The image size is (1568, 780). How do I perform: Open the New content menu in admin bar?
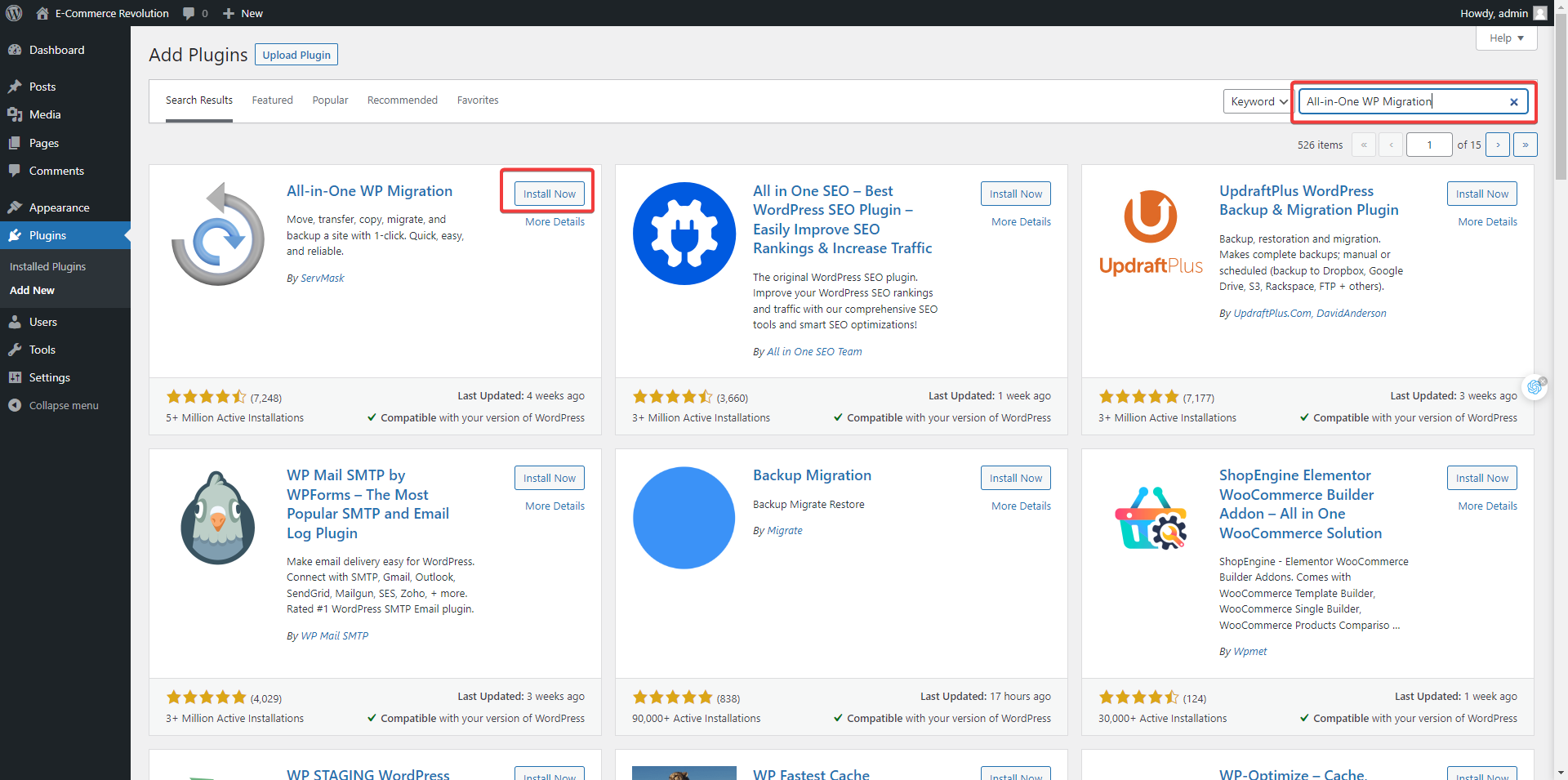243,13
